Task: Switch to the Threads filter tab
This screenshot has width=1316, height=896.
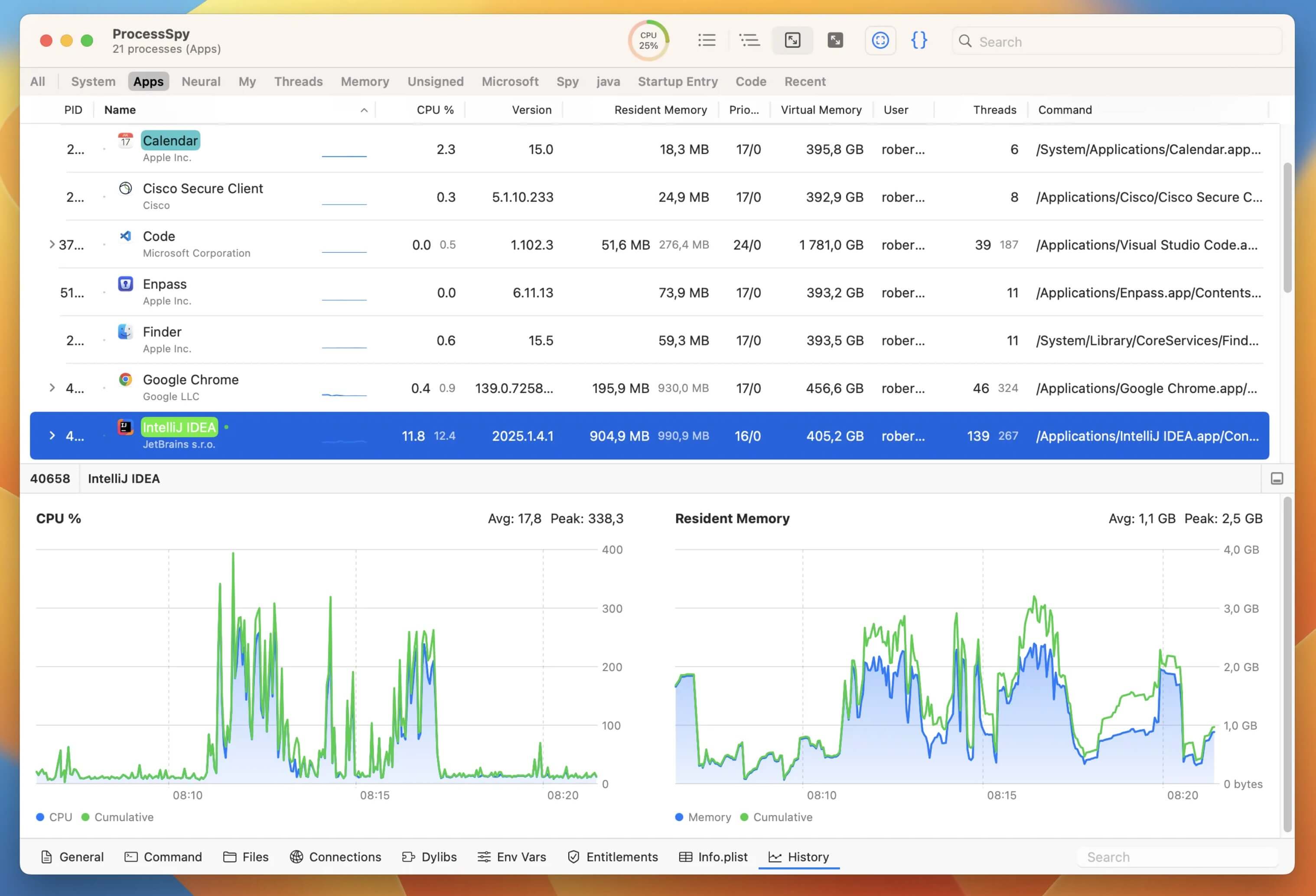Action: click(298, 81)
